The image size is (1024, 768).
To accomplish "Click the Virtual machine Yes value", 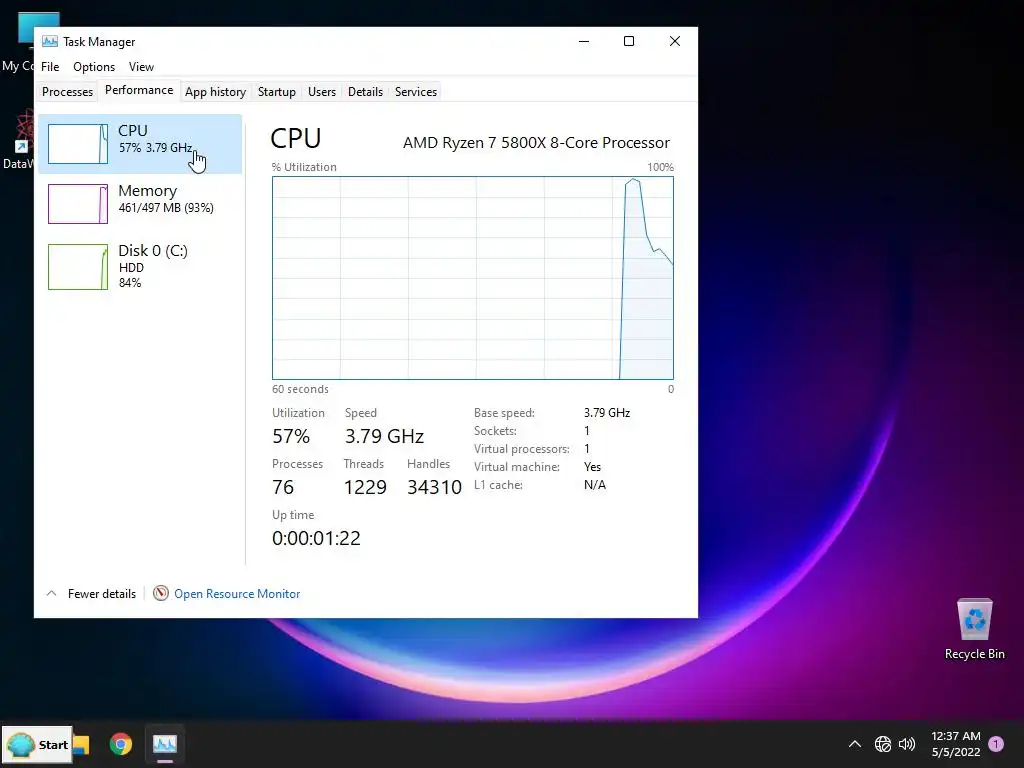I will tap(592, 467).
